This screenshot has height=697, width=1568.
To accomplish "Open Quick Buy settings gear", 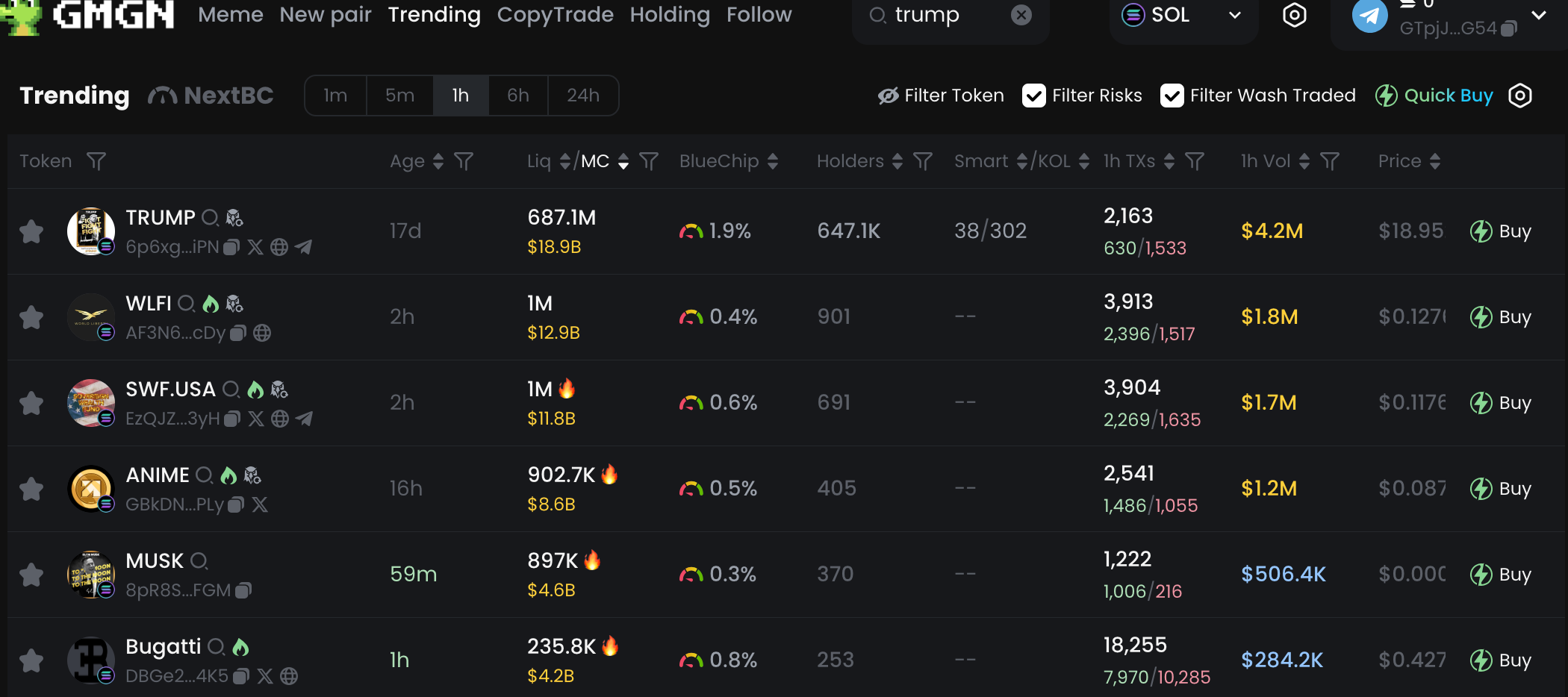I will pyautogui.click(x=1519, y=96).
